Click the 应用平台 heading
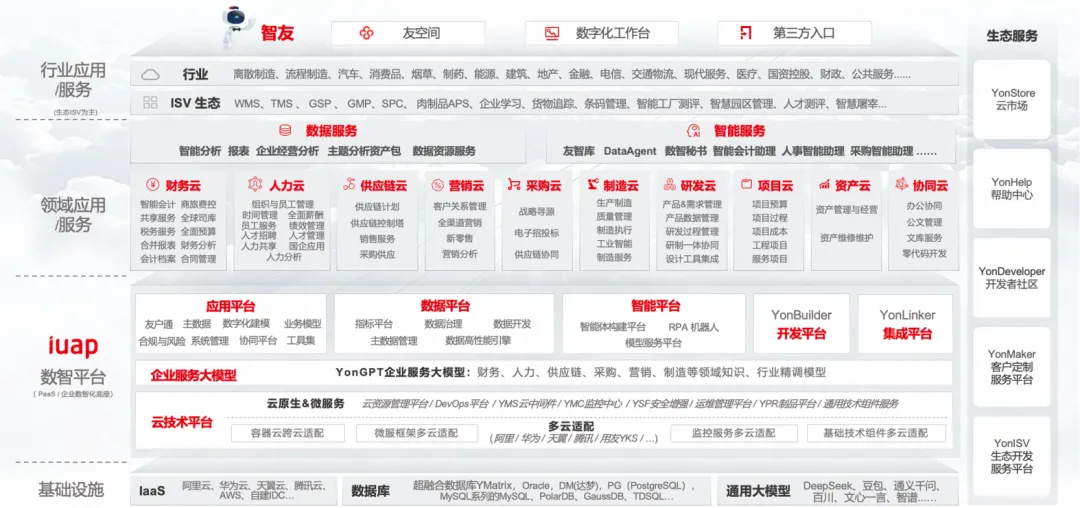The height and width of the screenshot is (508, 1080). (x=230, y=306)
